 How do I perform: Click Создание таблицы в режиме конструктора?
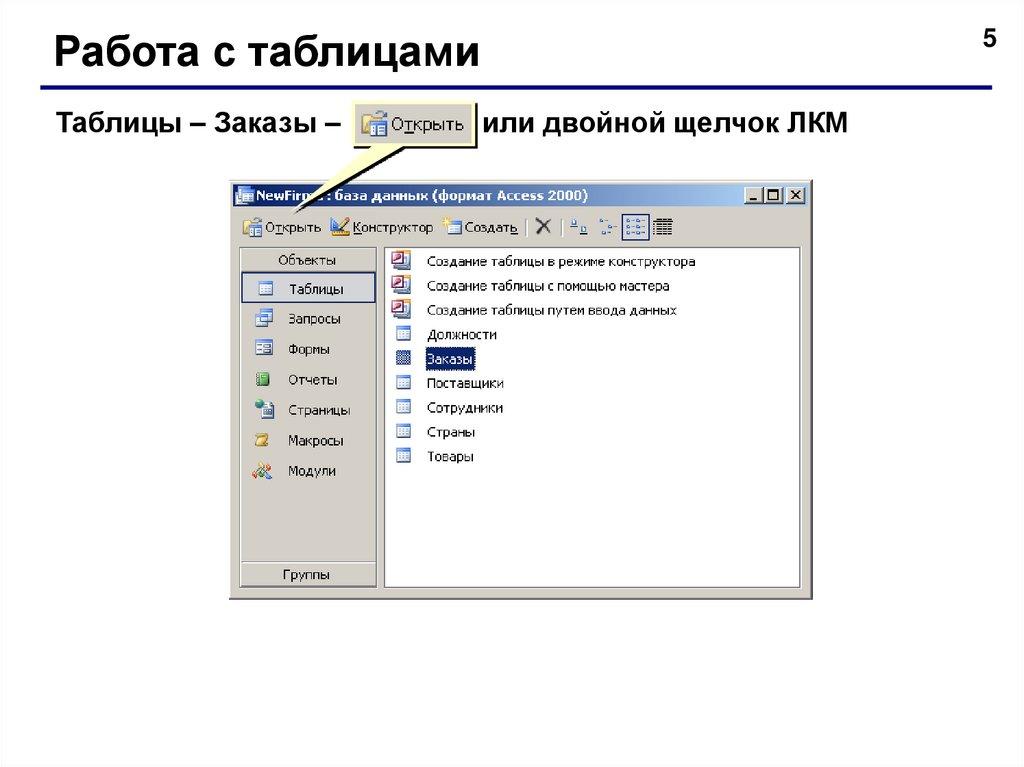[559, 261]
